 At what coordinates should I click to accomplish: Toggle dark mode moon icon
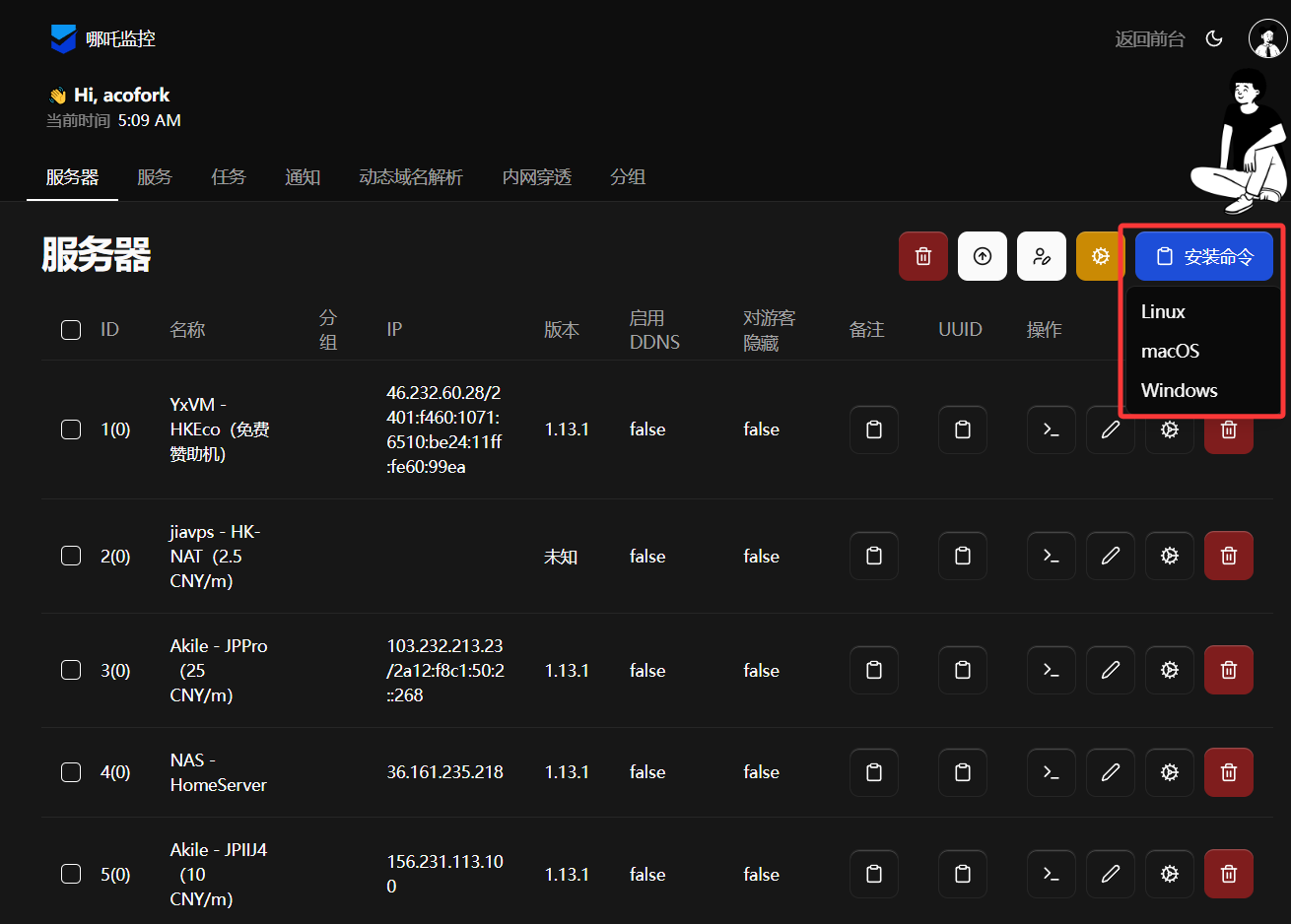1214,38
